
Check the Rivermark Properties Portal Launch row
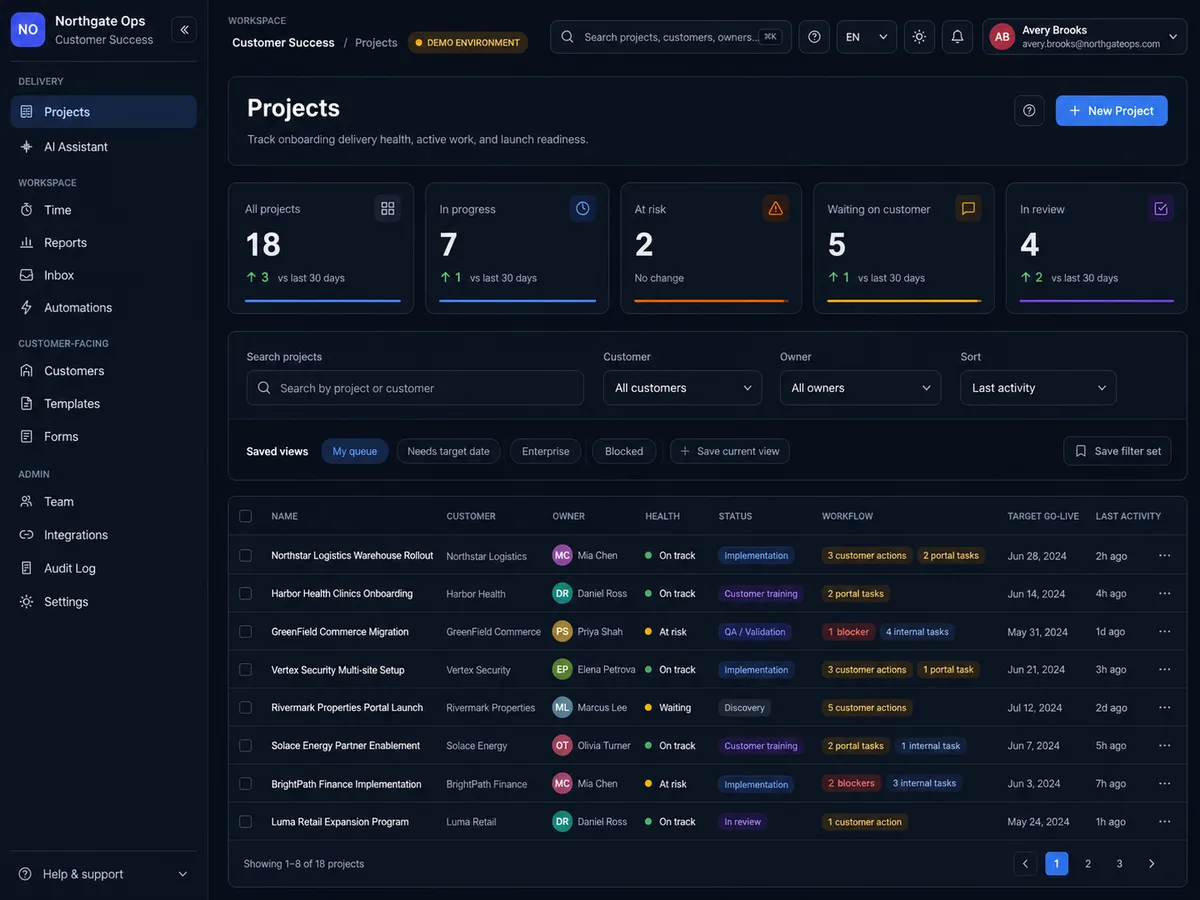(x=245, y=707)
